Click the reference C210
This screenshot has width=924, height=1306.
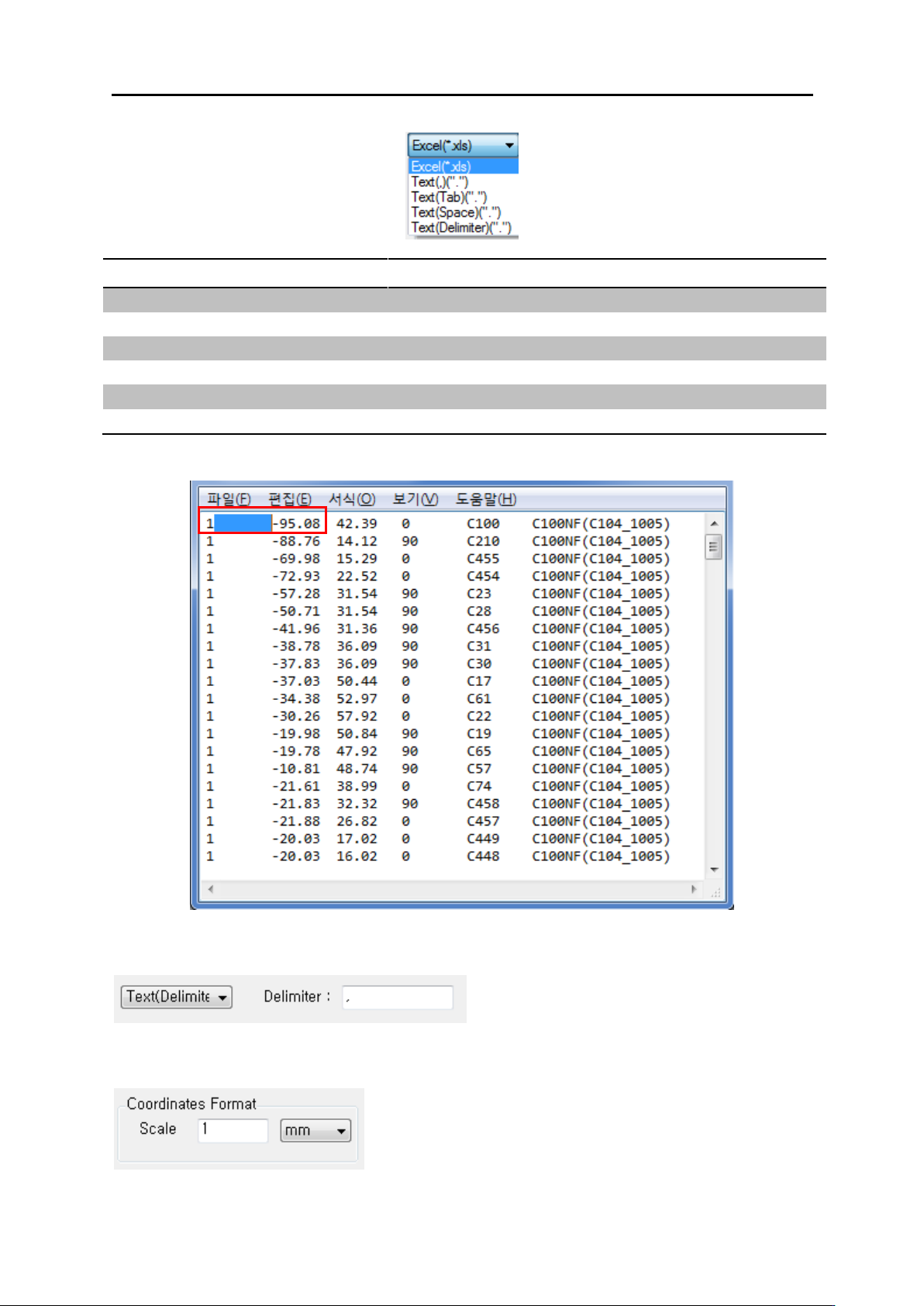pyautogui.click(x=483, y=541)
